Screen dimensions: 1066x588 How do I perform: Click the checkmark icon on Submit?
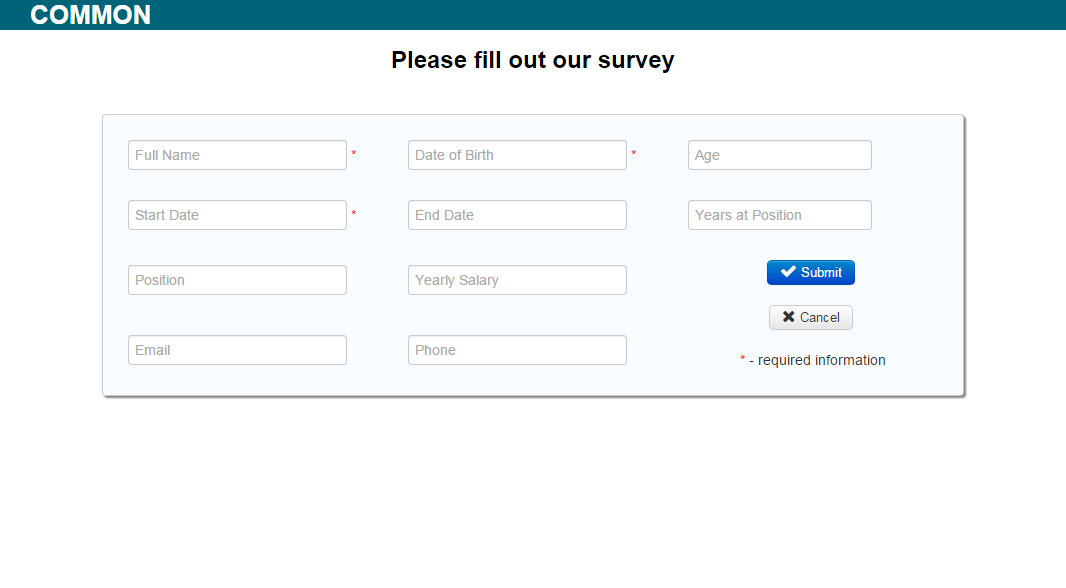[788, 272]
